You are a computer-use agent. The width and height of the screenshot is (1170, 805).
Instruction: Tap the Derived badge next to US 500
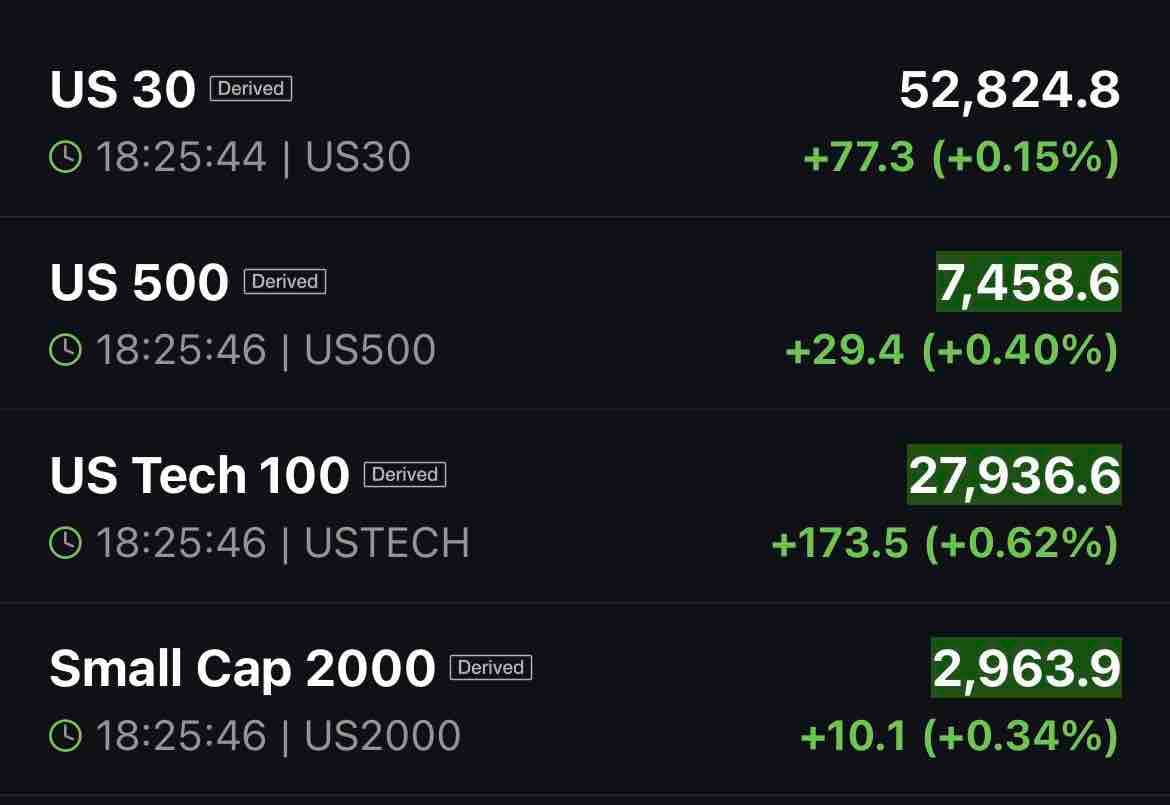tap(285, 281)
